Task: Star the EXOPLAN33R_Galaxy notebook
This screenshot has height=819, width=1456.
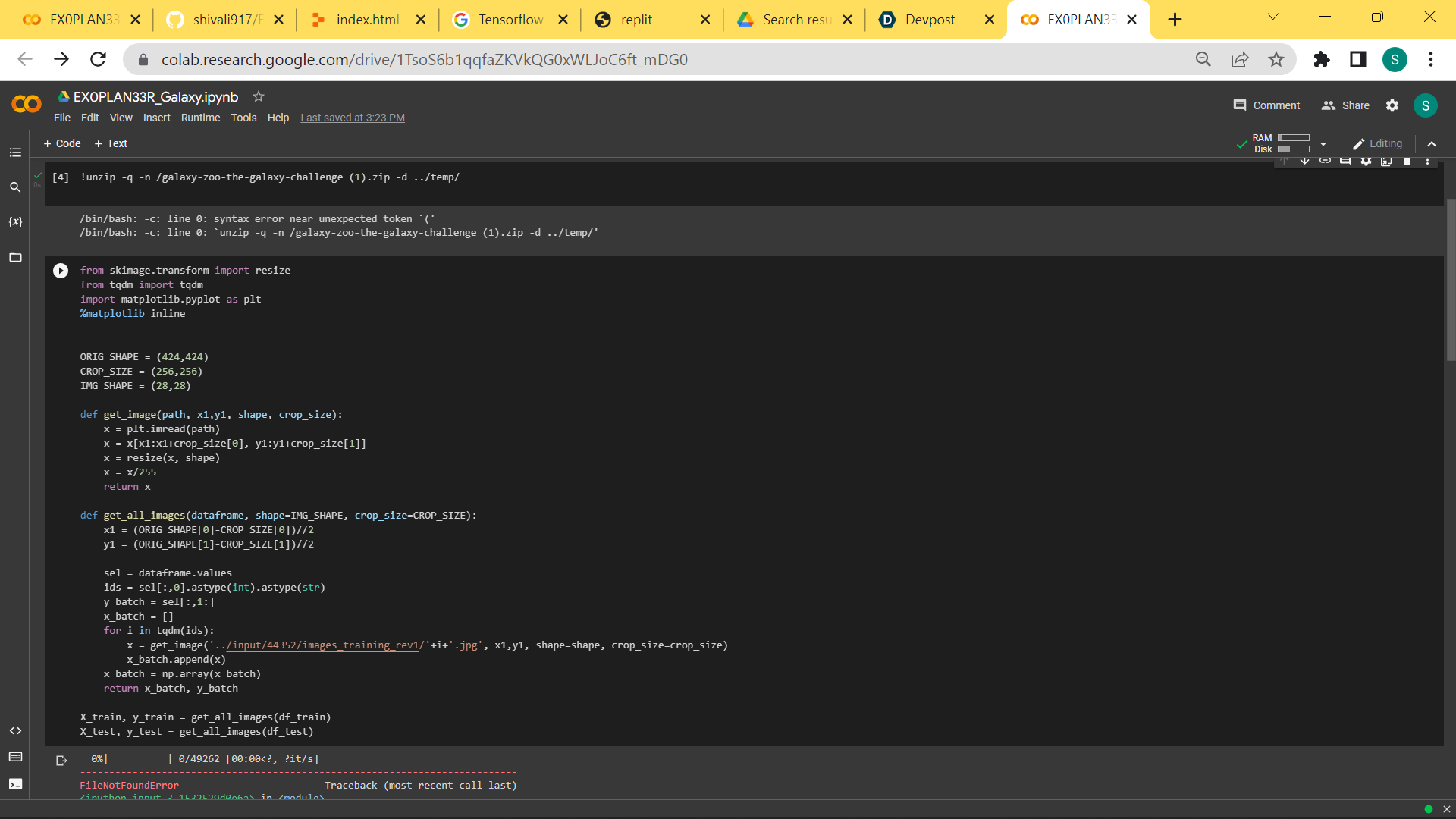Action: click(x=259, y=96)
